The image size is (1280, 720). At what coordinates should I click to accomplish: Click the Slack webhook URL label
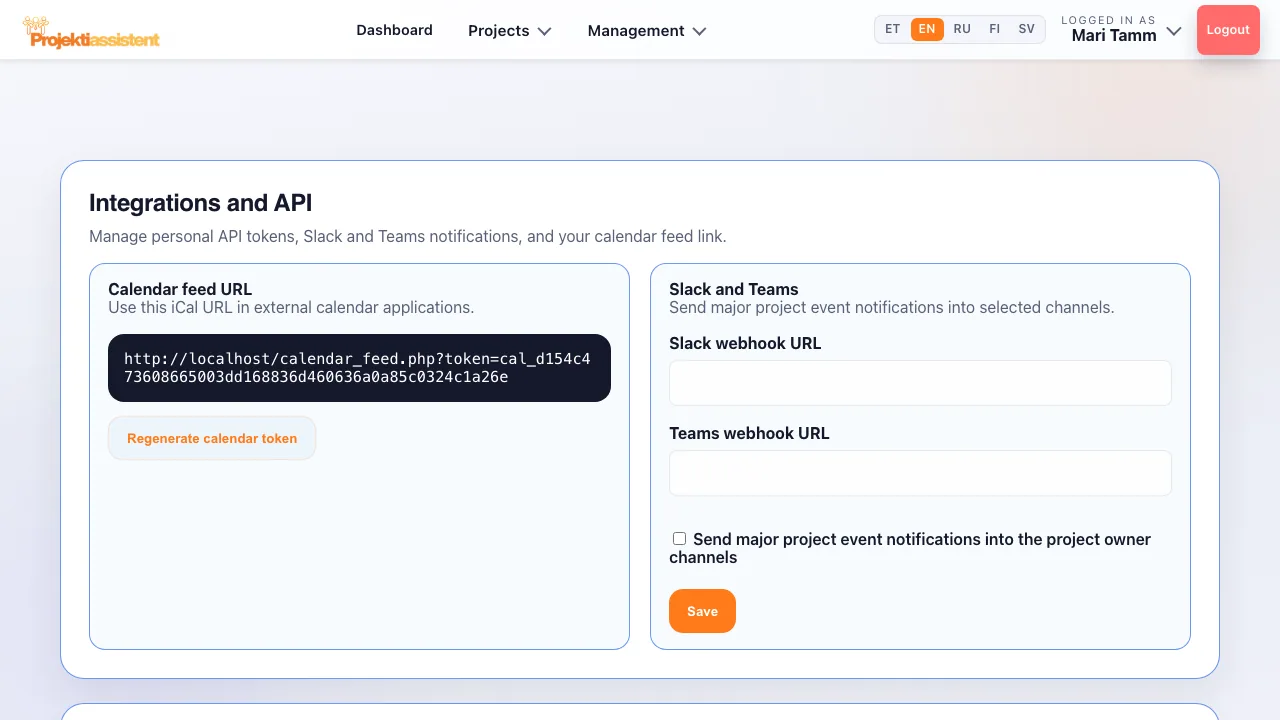click(745, 343)
